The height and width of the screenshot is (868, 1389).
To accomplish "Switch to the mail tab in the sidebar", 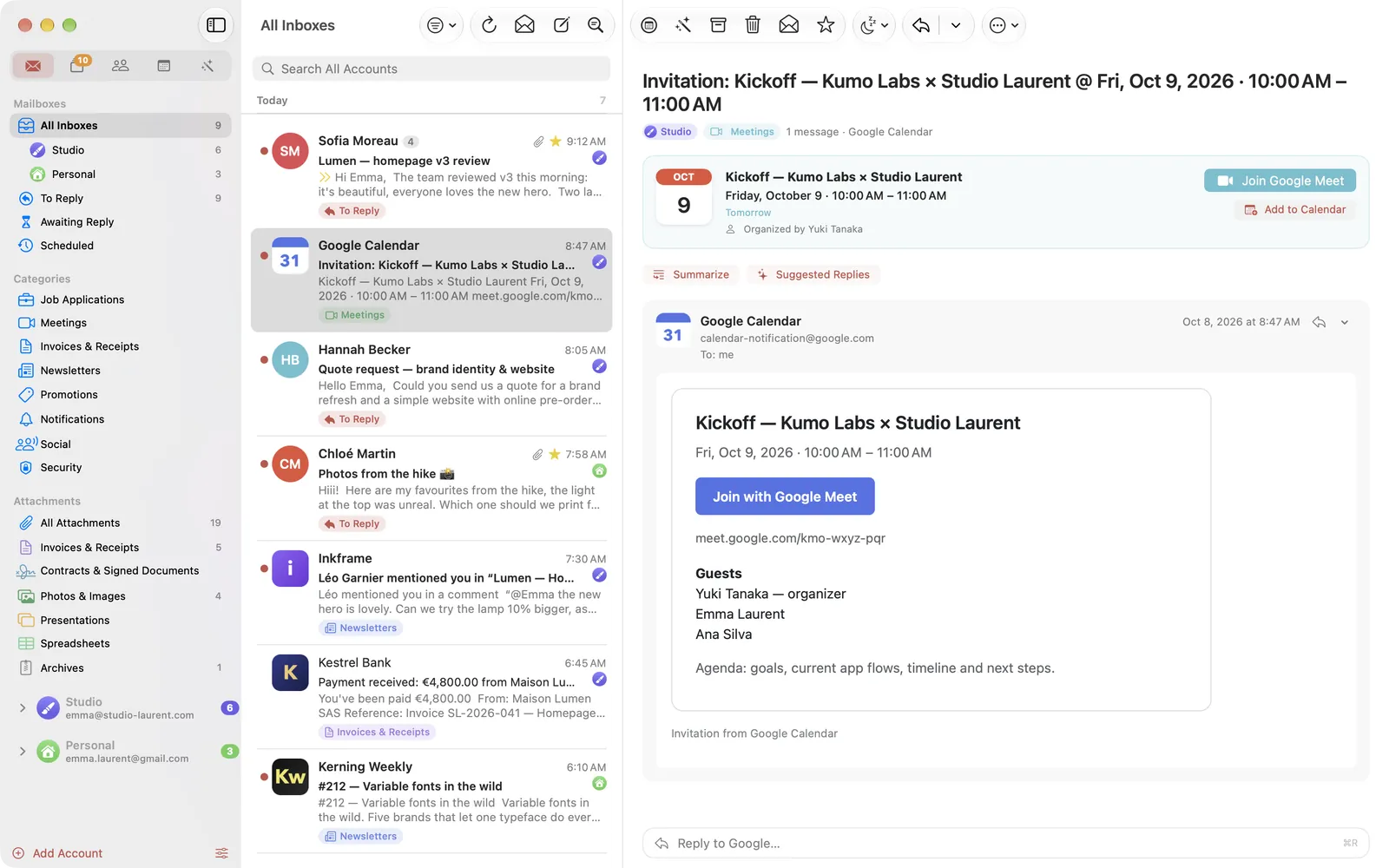I will pos(33,66).
